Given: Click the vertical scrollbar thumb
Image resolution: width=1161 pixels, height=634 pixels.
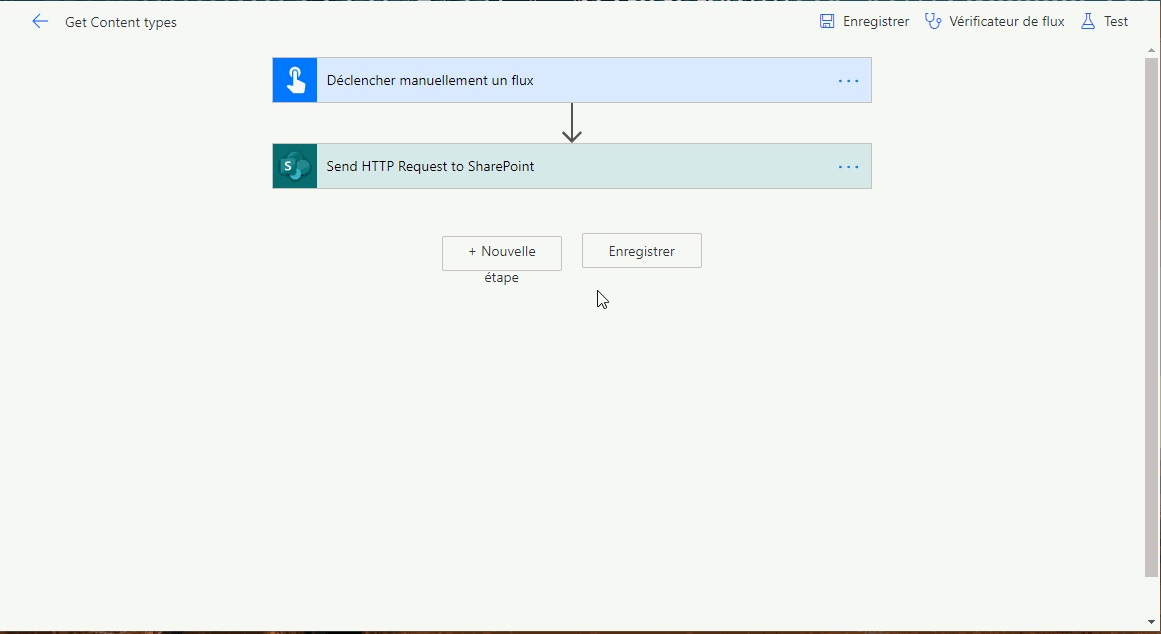Looking at the screenshot, I should click(x=1151, y=317).
